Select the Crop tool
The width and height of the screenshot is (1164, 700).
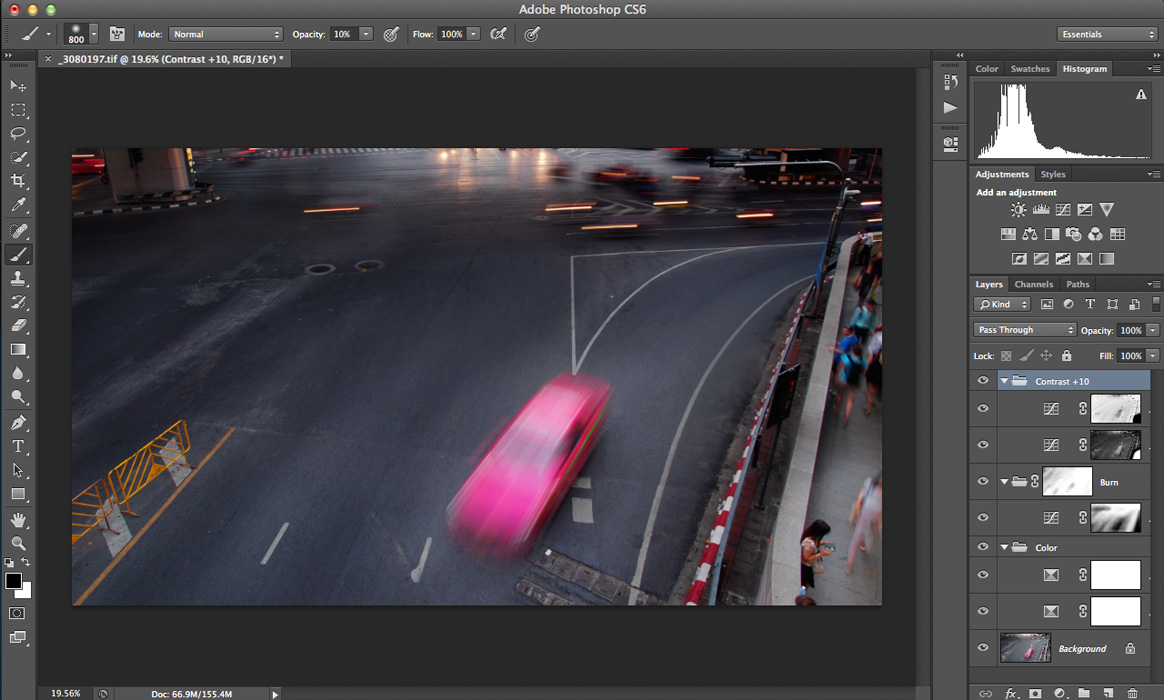coord(18,182)
